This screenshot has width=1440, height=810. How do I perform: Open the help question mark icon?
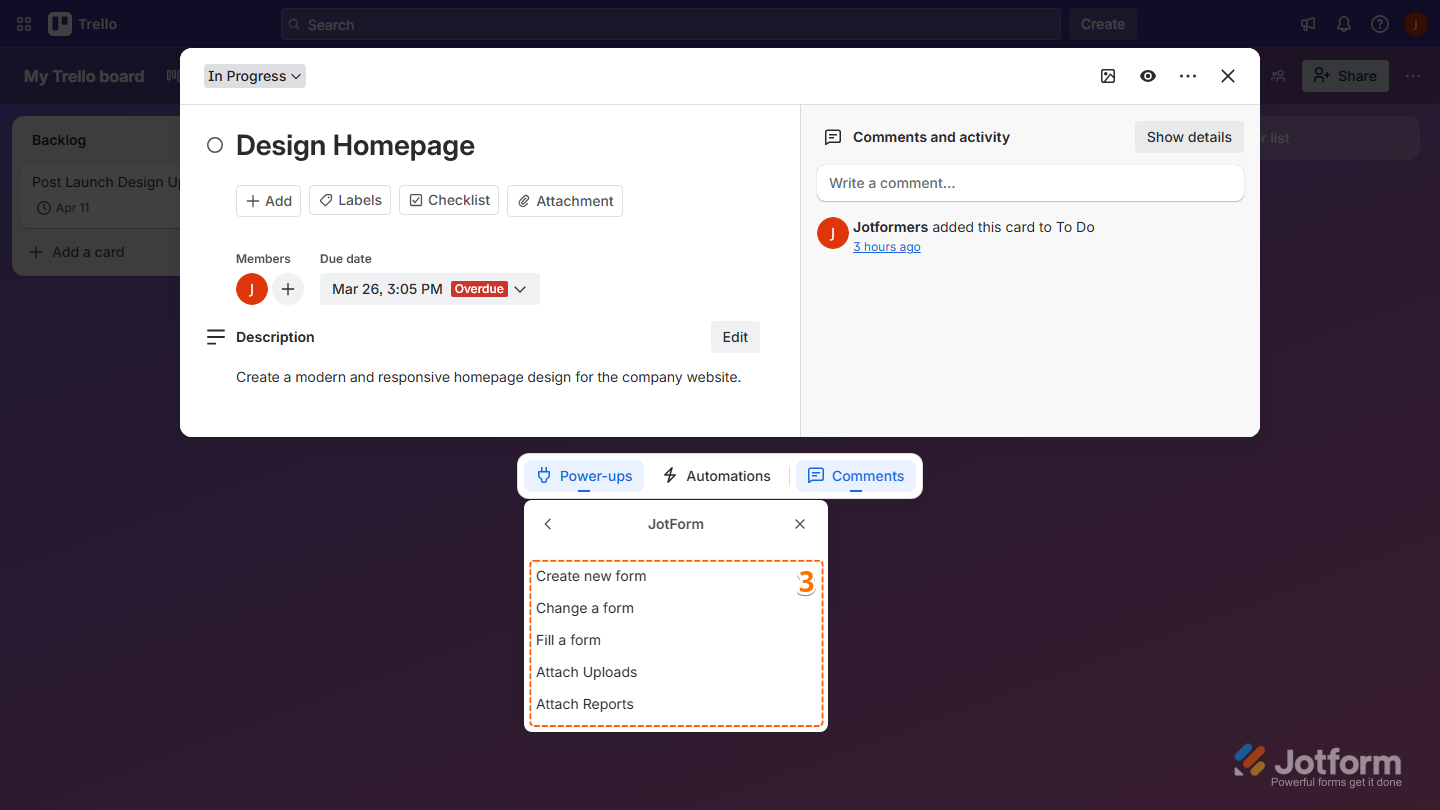[1380, 24]
